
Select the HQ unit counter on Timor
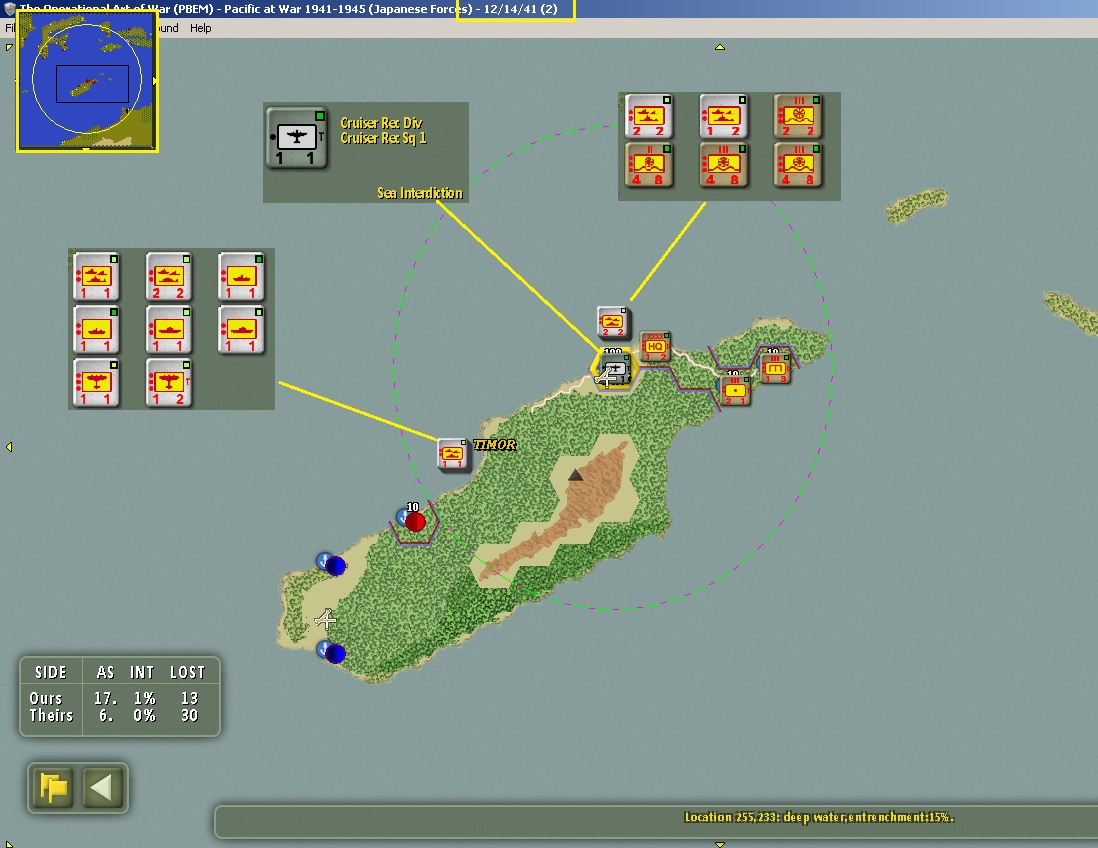coord(655,347)
